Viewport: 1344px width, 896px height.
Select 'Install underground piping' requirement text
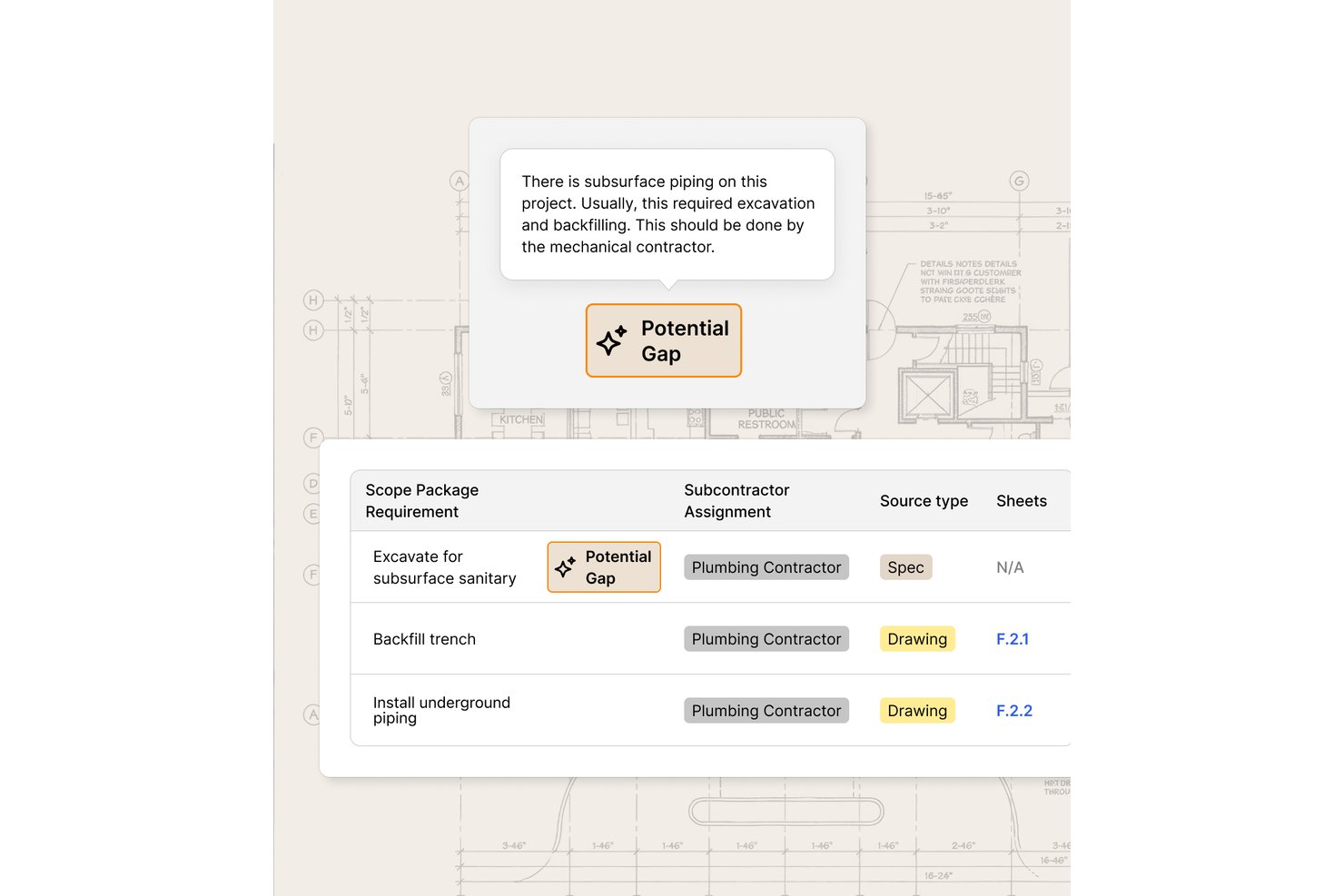point(441,710)
